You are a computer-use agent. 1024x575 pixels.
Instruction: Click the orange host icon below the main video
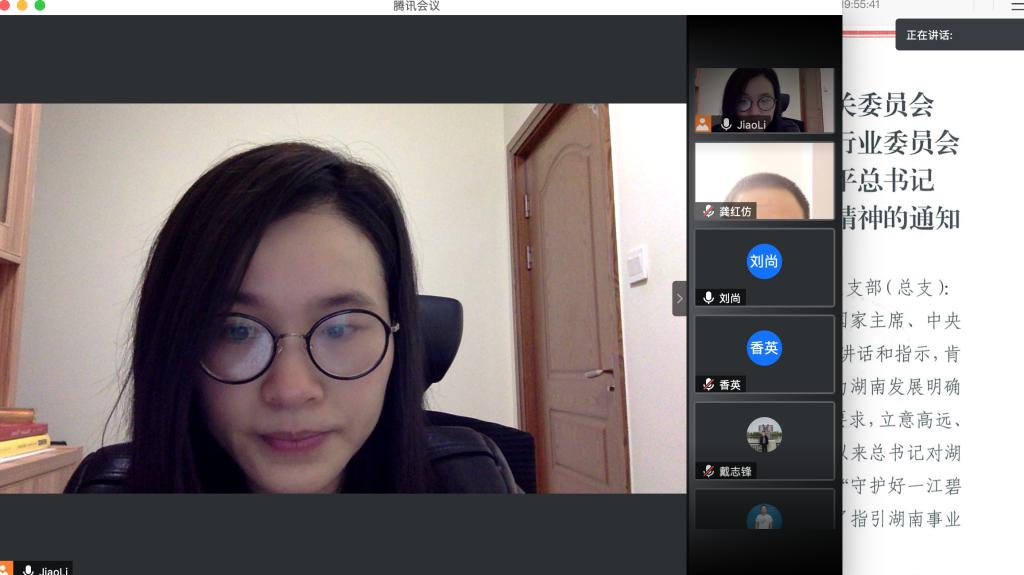(6, 569)
